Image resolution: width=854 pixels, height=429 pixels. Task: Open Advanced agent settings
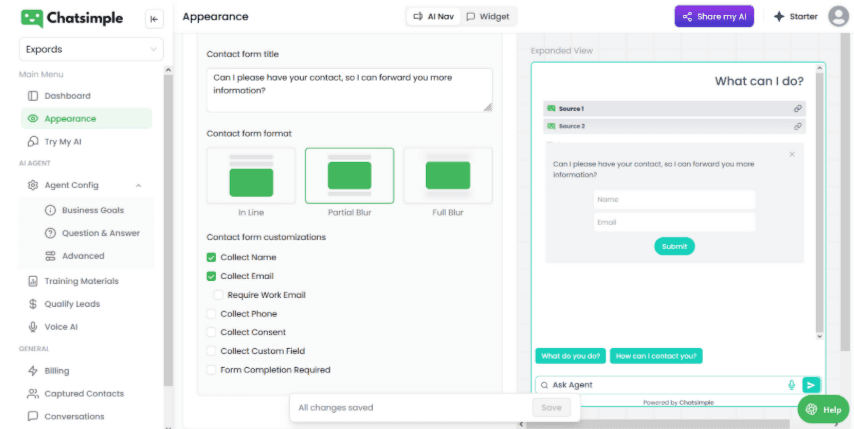(x=83, y=256)
